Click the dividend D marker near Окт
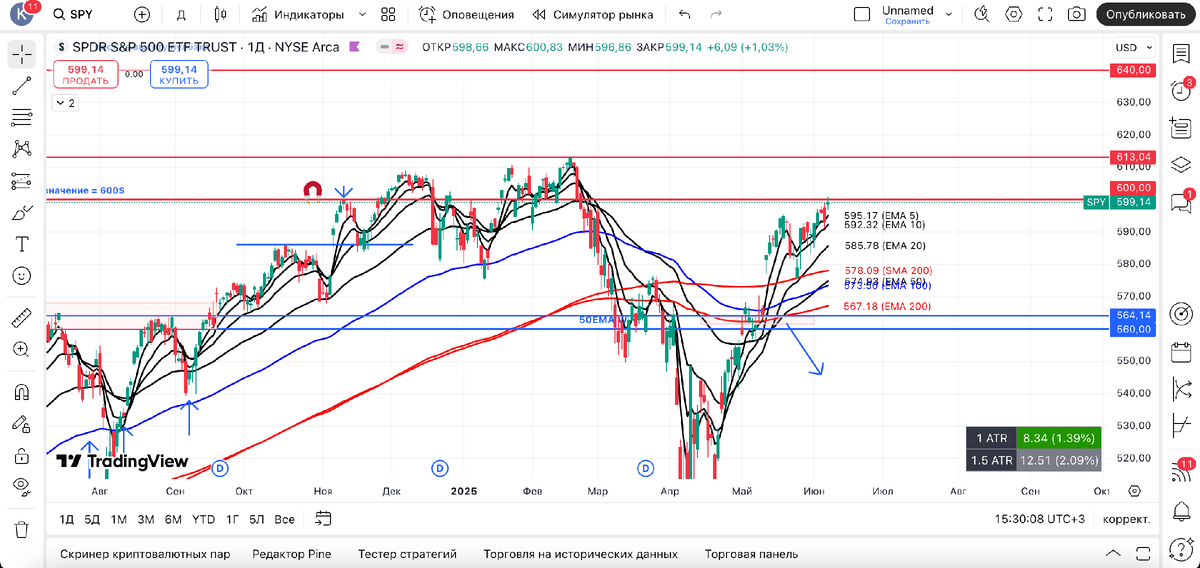The image size is (1200, 568). 221,467
